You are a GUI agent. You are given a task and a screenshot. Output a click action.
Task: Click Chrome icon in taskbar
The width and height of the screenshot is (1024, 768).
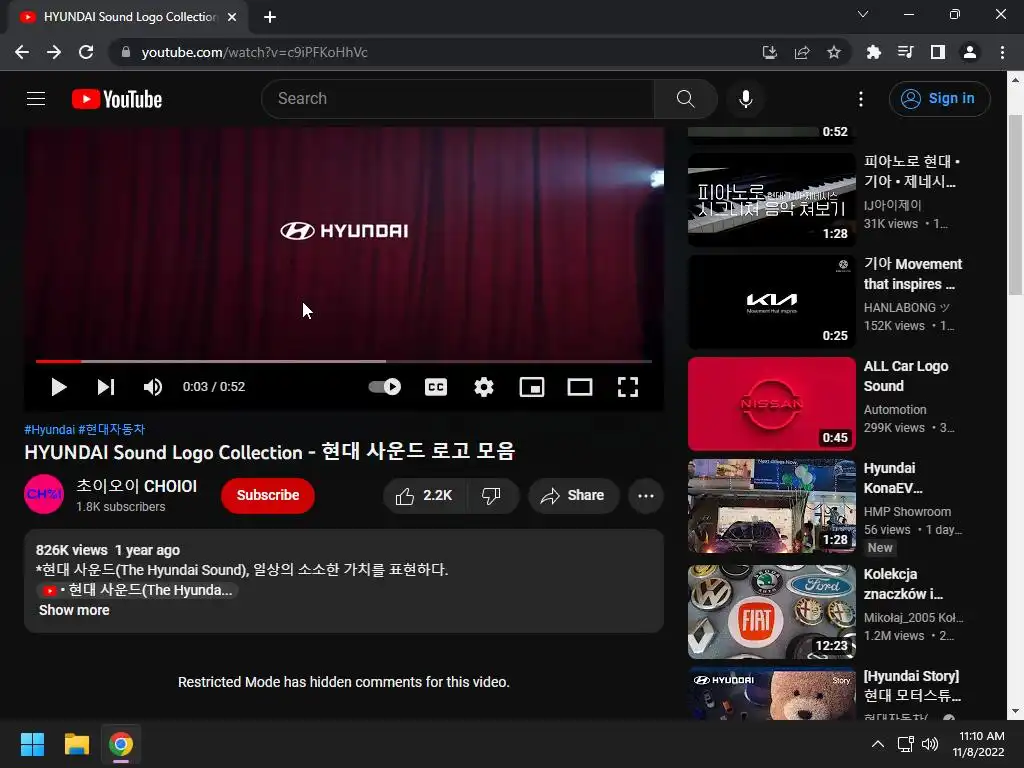coord(121,744)
